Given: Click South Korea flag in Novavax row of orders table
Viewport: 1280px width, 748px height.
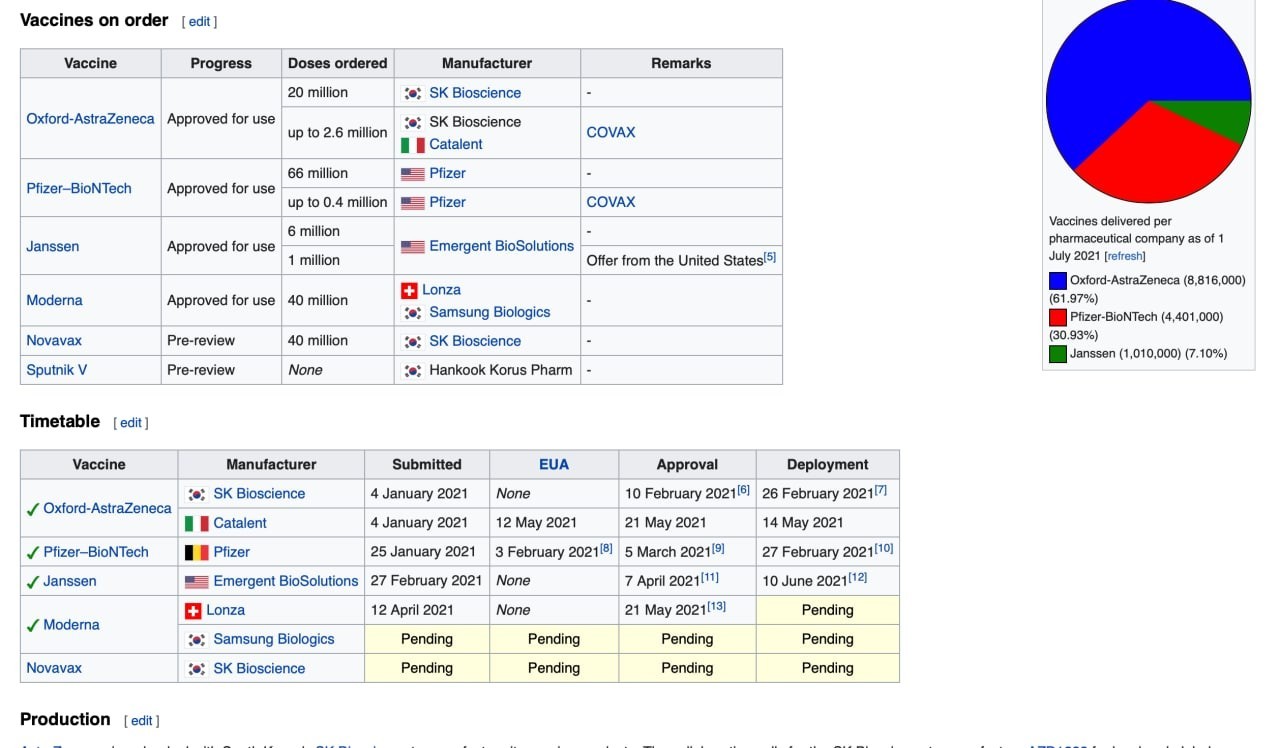Looking at the screenshot, I should point(412,341).
